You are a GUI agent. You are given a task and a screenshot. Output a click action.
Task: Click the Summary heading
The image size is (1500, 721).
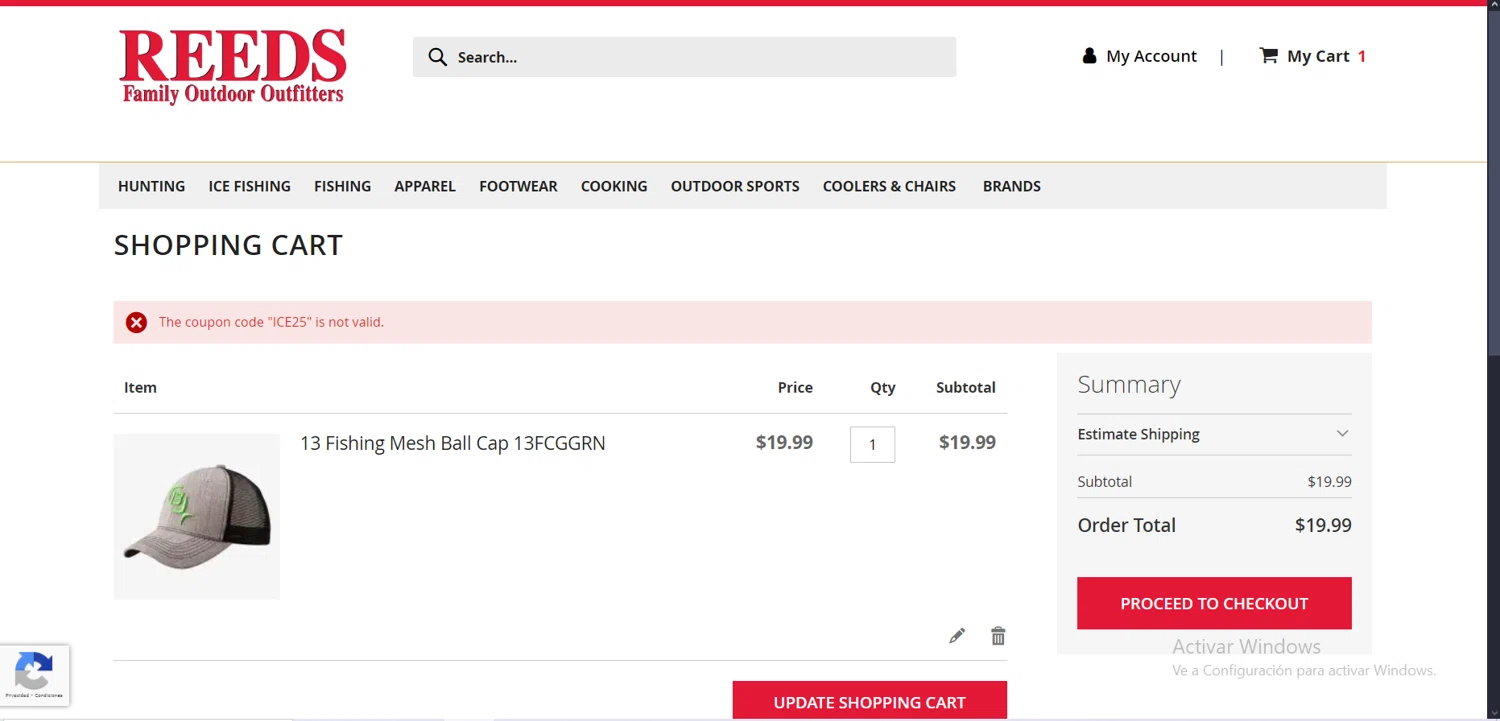(x=1129, y=384)
